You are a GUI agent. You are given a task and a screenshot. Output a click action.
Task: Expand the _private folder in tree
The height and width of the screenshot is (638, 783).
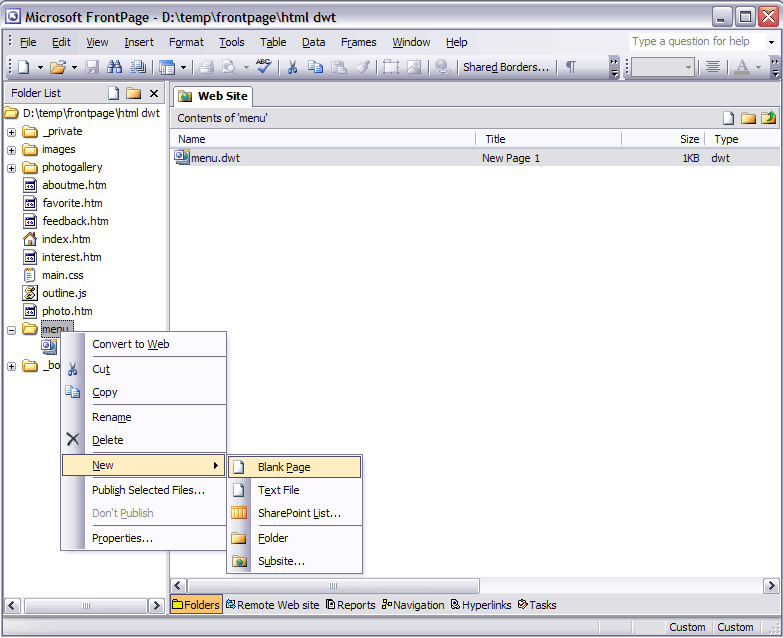pos(11,132)
